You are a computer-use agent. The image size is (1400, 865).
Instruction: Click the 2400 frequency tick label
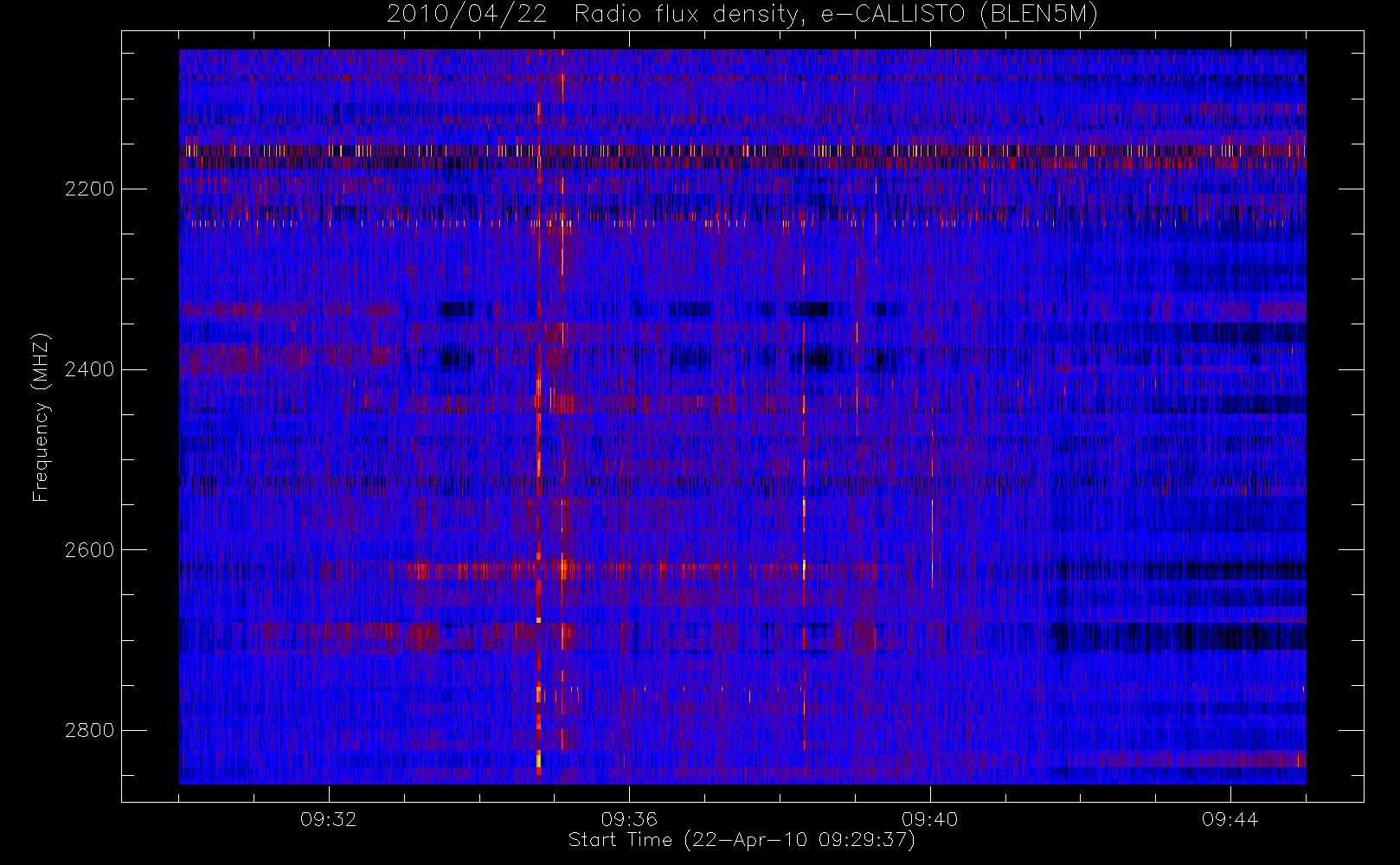(x=89, y=369)
